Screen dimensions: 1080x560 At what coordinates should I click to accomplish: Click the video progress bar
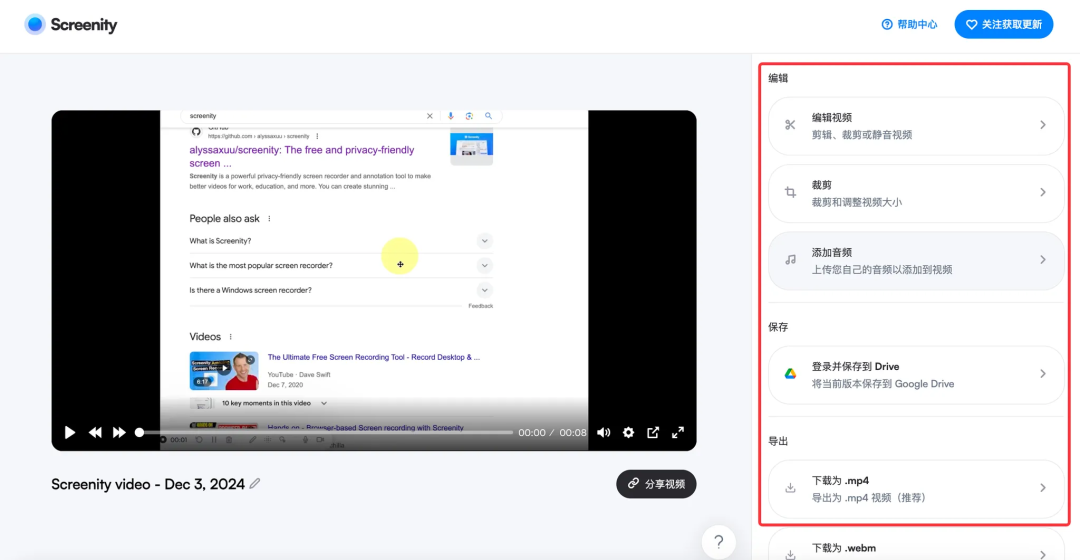[325, 433]
